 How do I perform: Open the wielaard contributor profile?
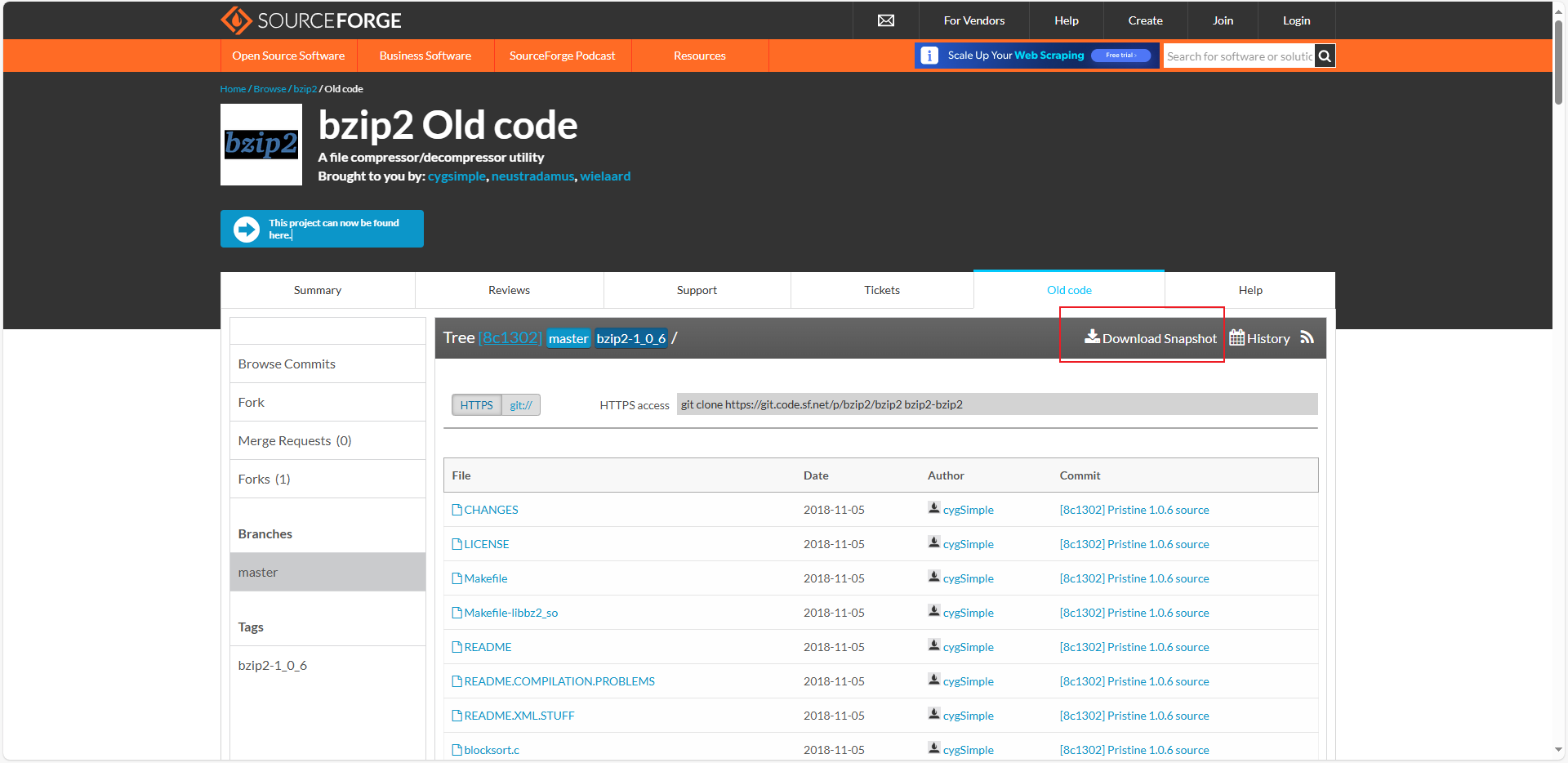point(605,176)
